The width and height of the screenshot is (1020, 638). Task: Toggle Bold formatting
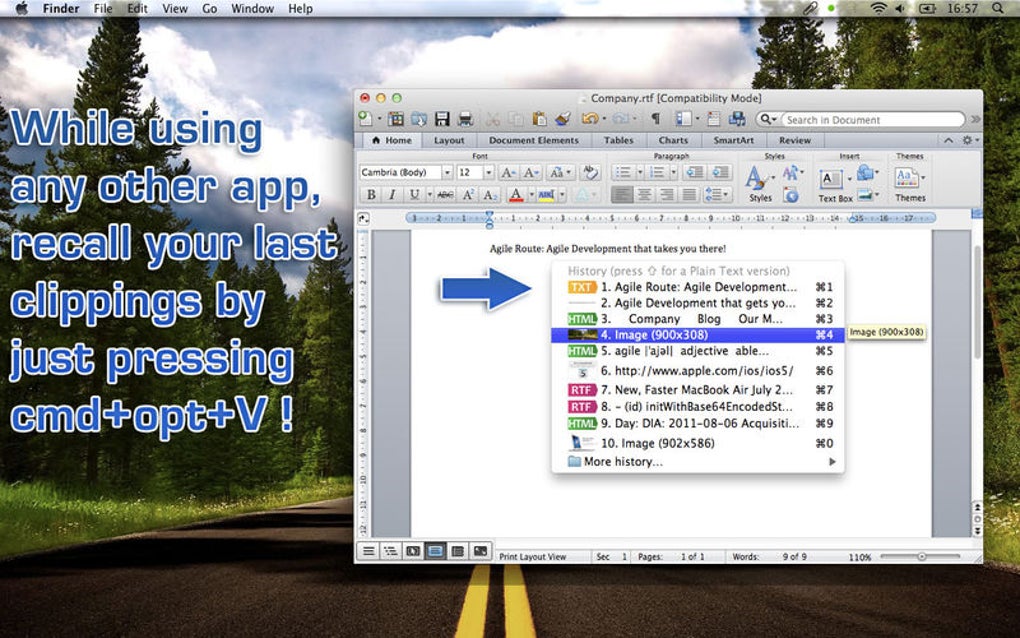point(371,194)
